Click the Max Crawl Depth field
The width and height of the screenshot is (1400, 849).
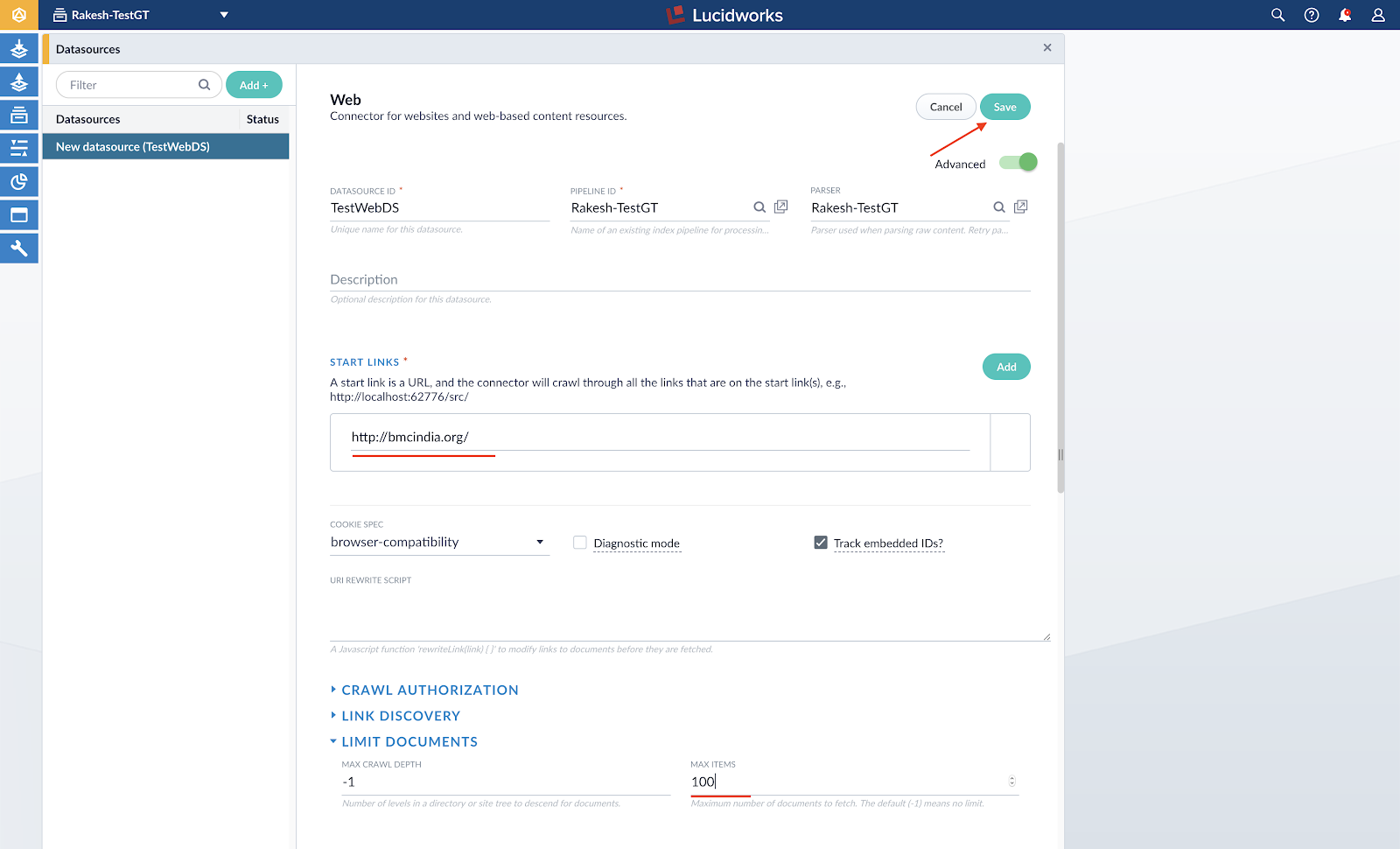tap(506, 782)
